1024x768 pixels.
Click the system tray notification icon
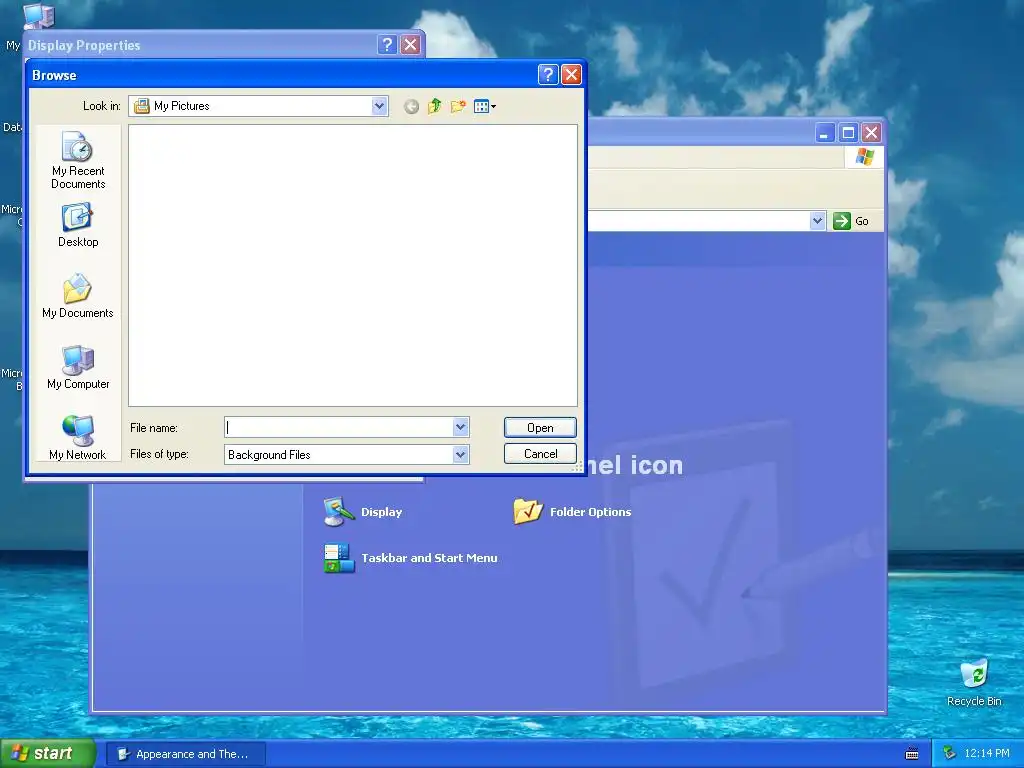pyautogui.click(x=950, y=754)
